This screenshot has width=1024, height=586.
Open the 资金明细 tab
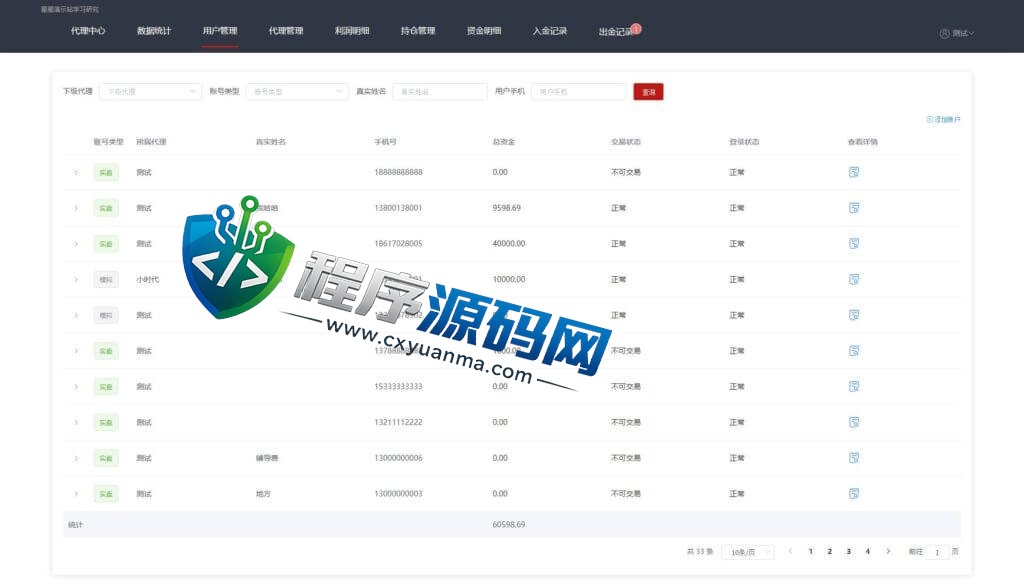[484, 31]
